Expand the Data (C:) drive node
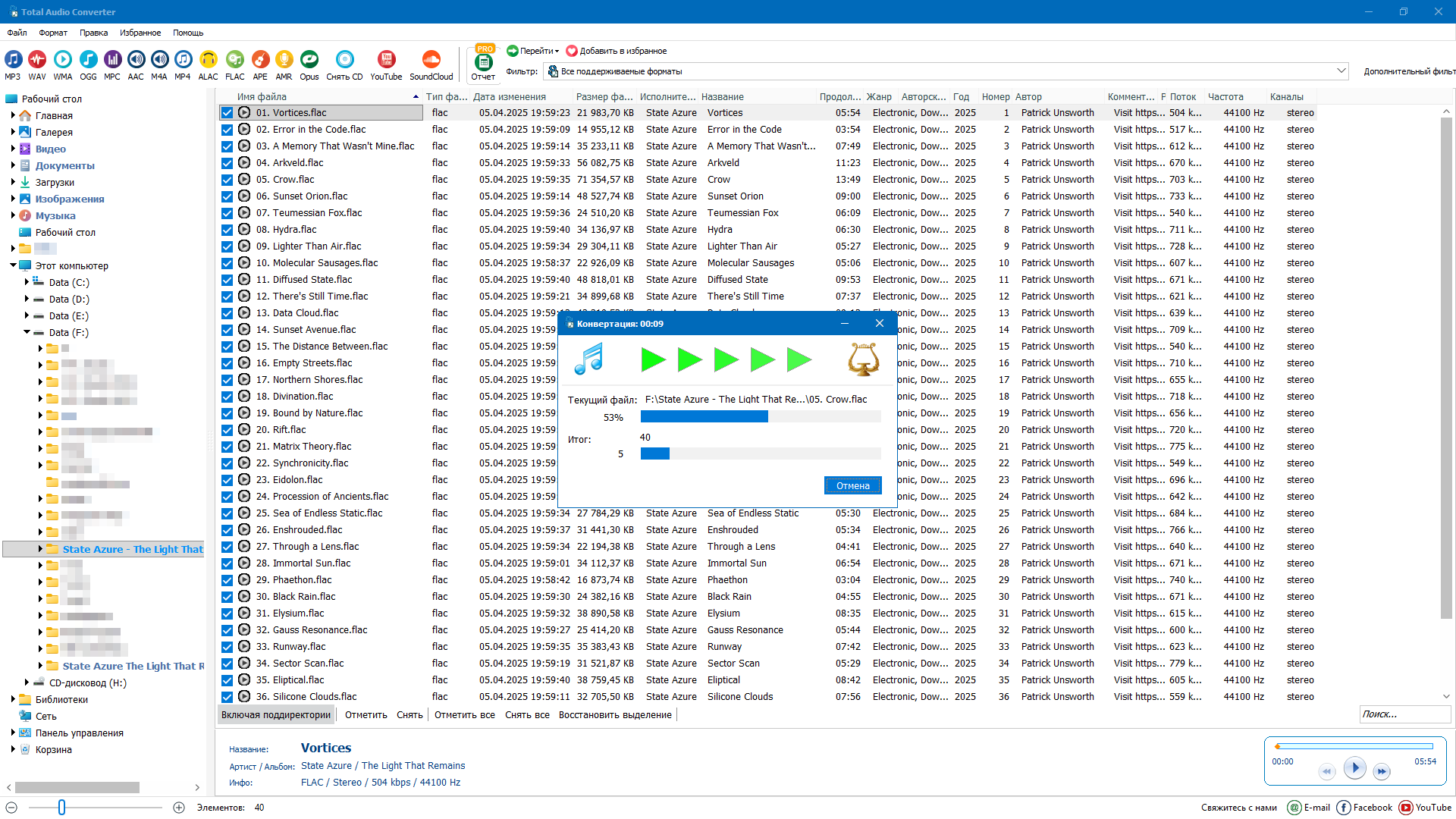 pyautogui.click(x=27, y=282)
